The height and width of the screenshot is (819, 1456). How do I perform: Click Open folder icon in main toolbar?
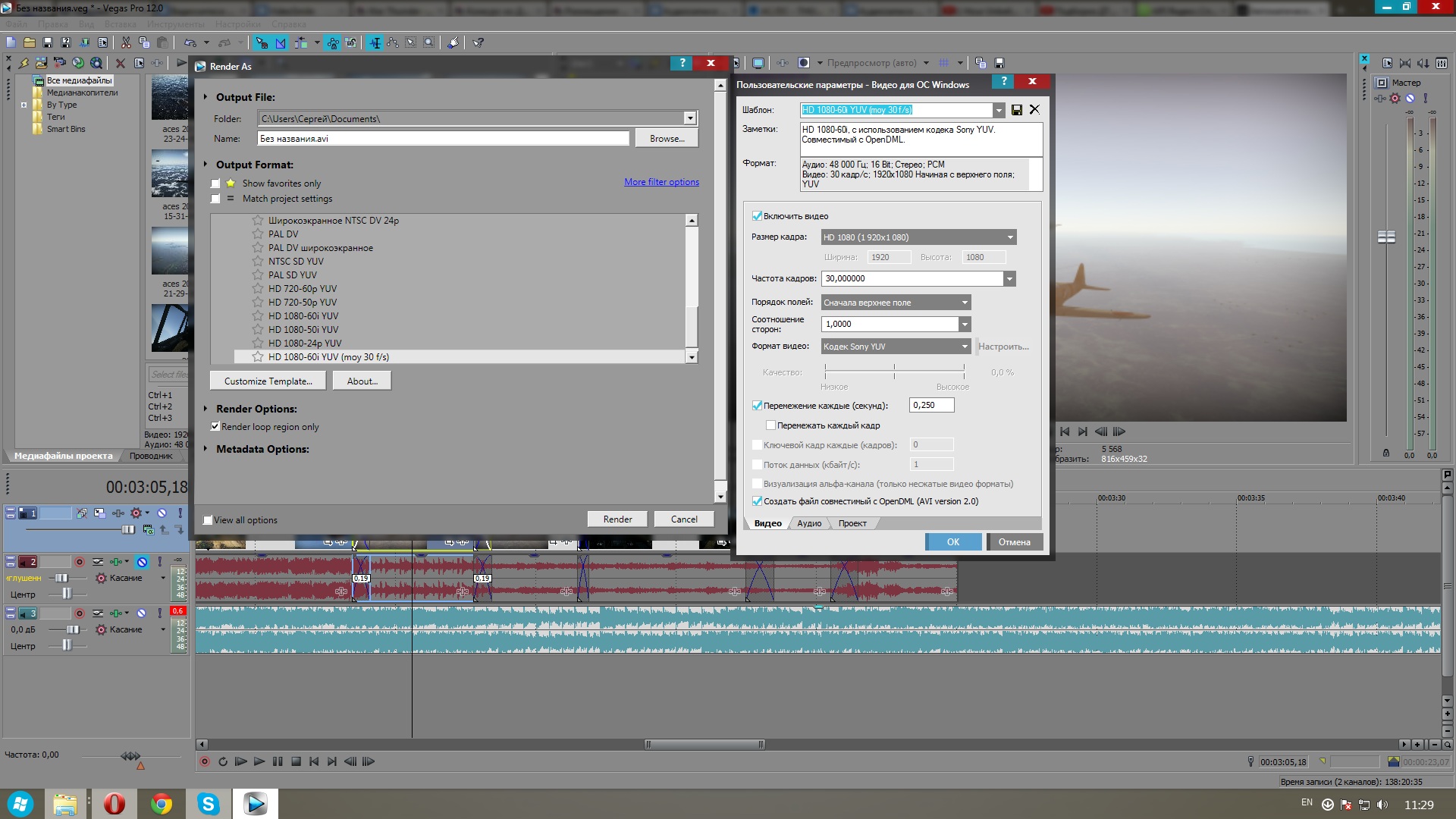pyautogui.click(x=29, y=43)
